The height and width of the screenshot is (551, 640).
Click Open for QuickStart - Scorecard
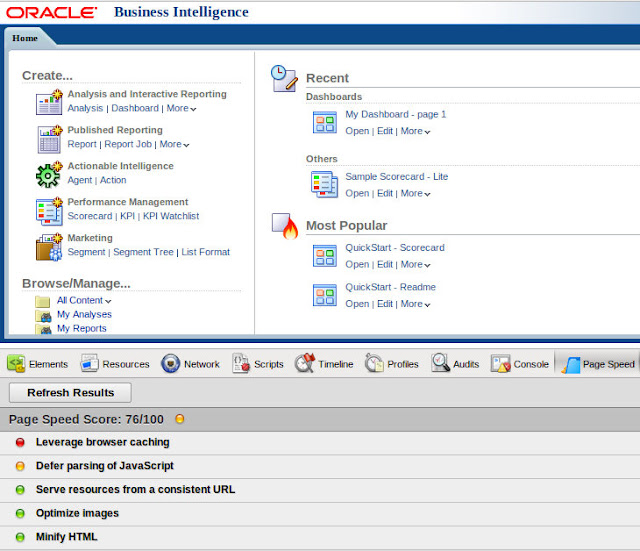(357, 264)
